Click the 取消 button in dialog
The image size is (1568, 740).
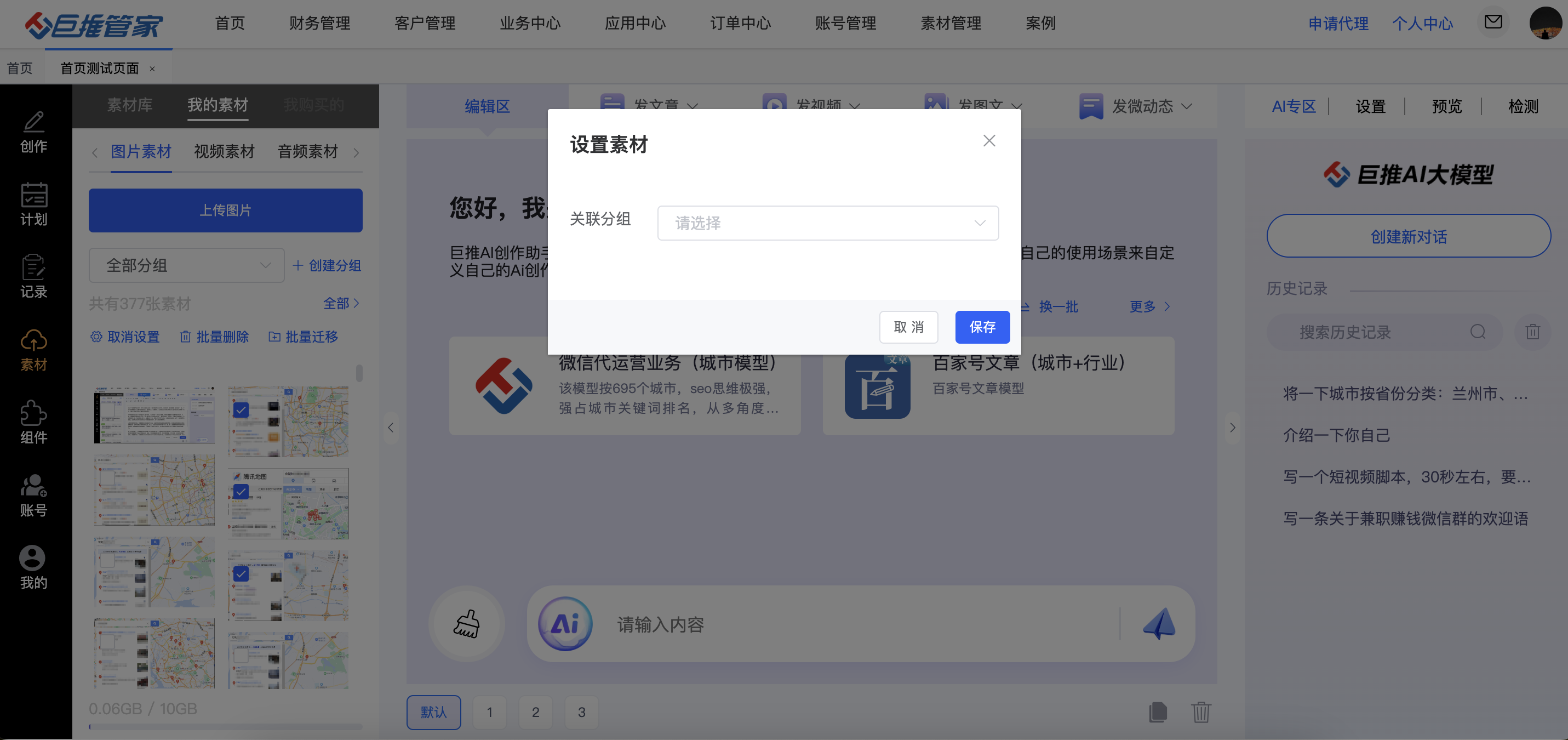coord(908,327)
